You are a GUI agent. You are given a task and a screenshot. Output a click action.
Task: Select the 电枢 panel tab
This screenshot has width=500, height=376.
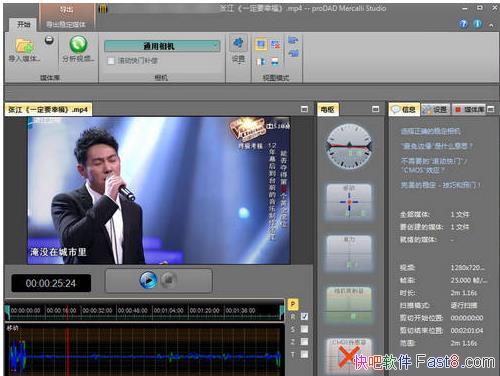tap(328, 109)
